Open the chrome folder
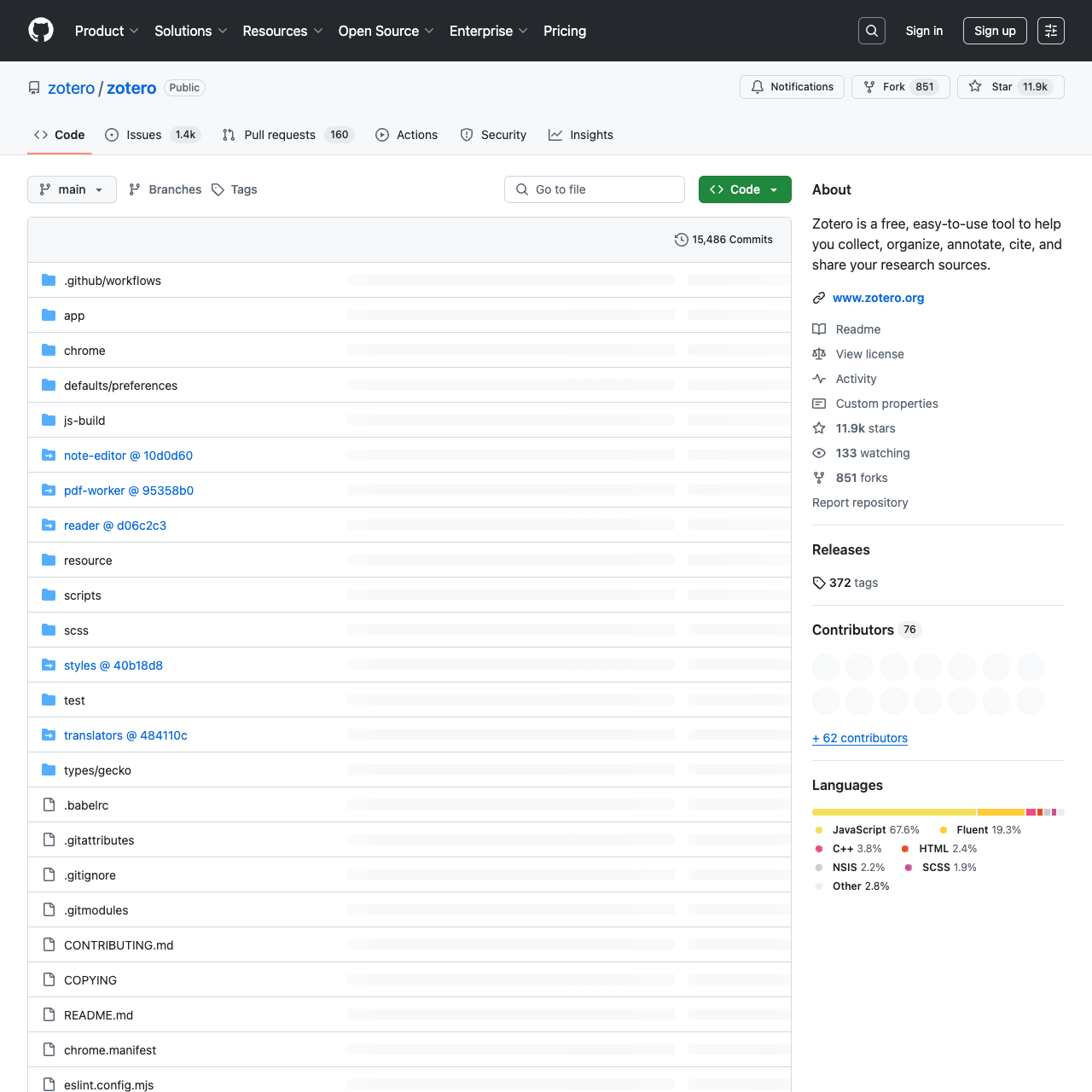The image size is (1092, 1092). pos(84,351)
